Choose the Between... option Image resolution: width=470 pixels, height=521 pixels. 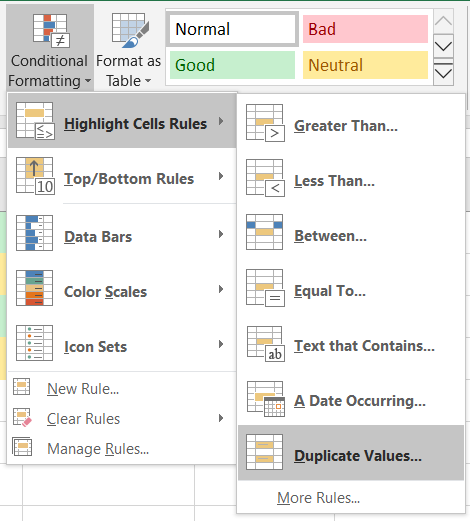click(330, 236)
